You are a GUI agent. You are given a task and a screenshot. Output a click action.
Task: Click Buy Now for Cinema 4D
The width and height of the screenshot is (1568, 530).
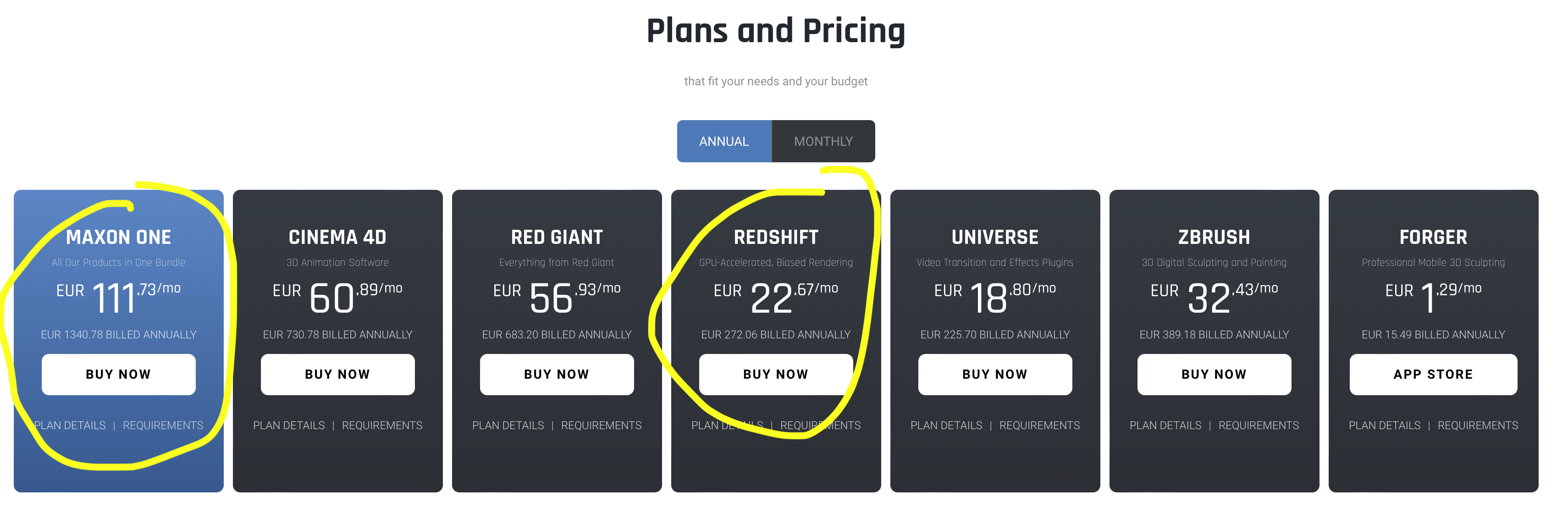click(337, 374)
